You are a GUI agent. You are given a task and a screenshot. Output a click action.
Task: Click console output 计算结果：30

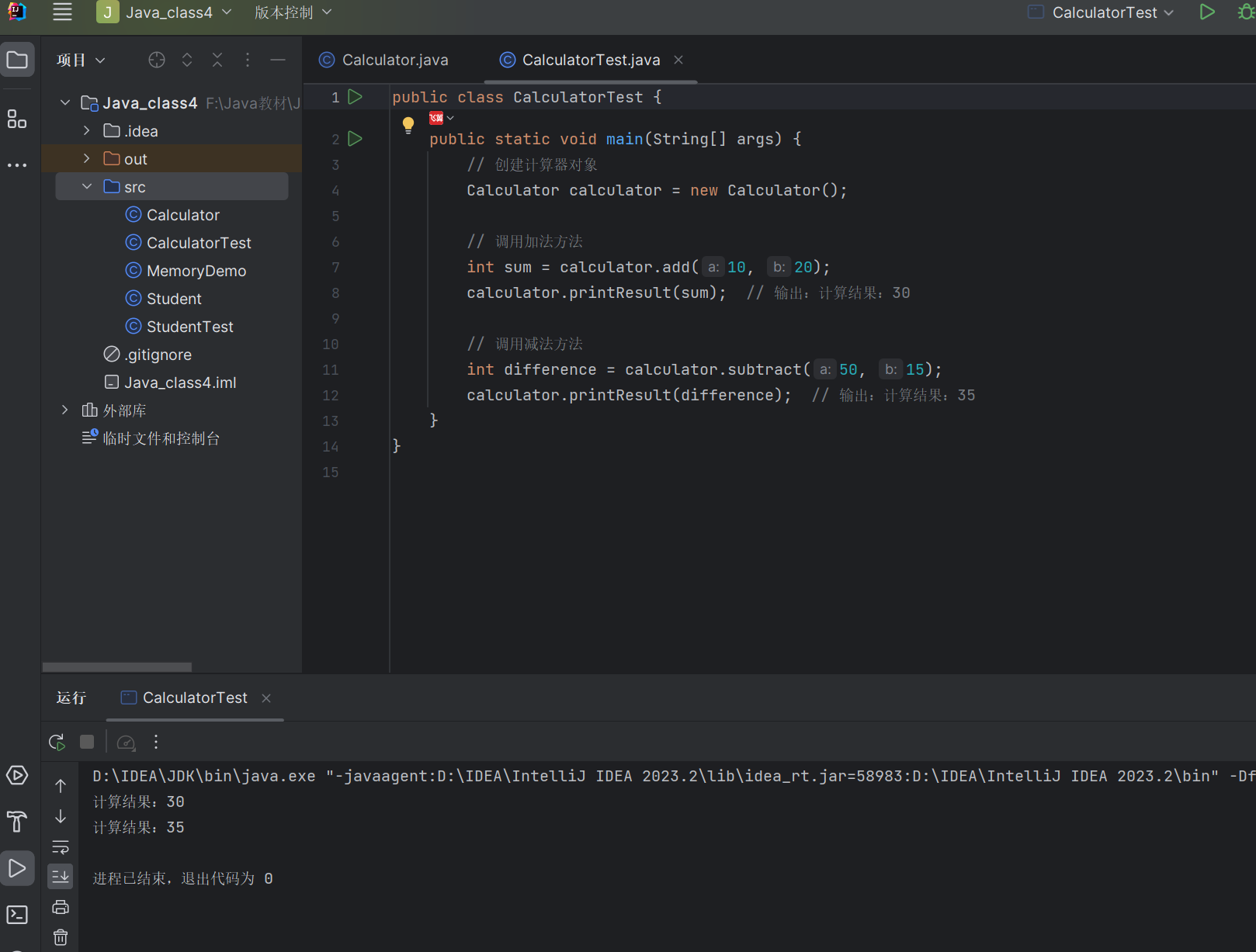(x=139, y=802)
